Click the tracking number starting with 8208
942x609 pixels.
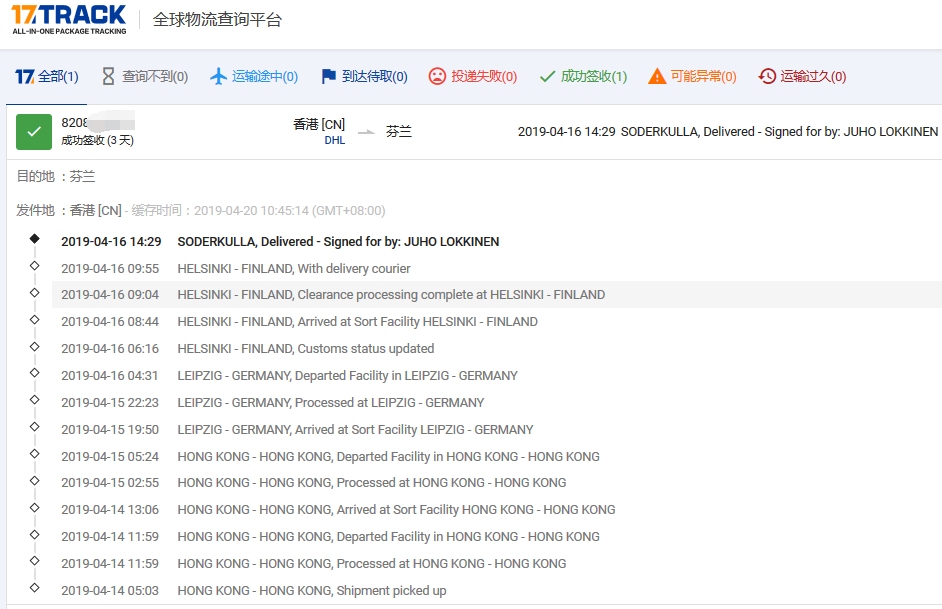click(75, 123)
